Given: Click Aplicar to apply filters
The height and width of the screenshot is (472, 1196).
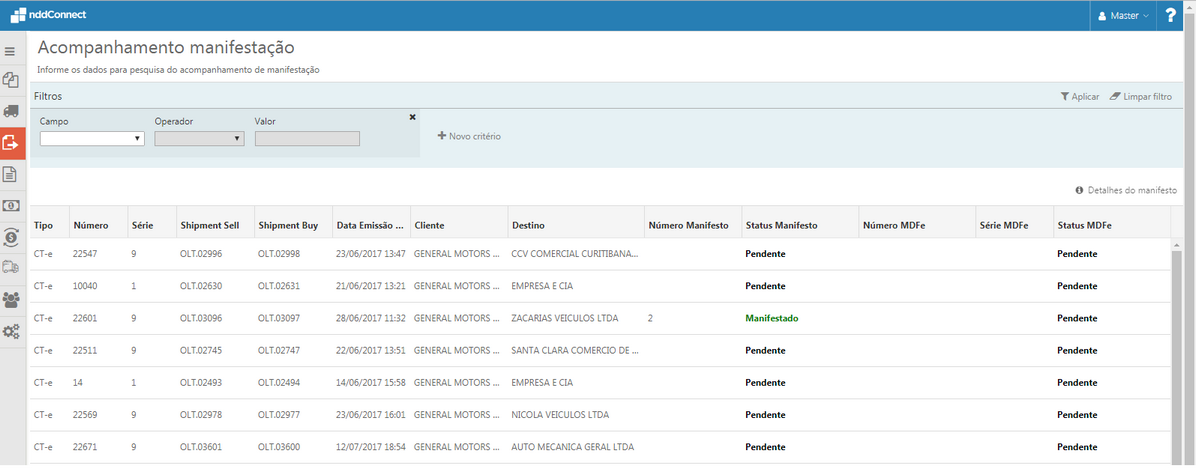Looking at the screenshot, I should click(1079, 97).
